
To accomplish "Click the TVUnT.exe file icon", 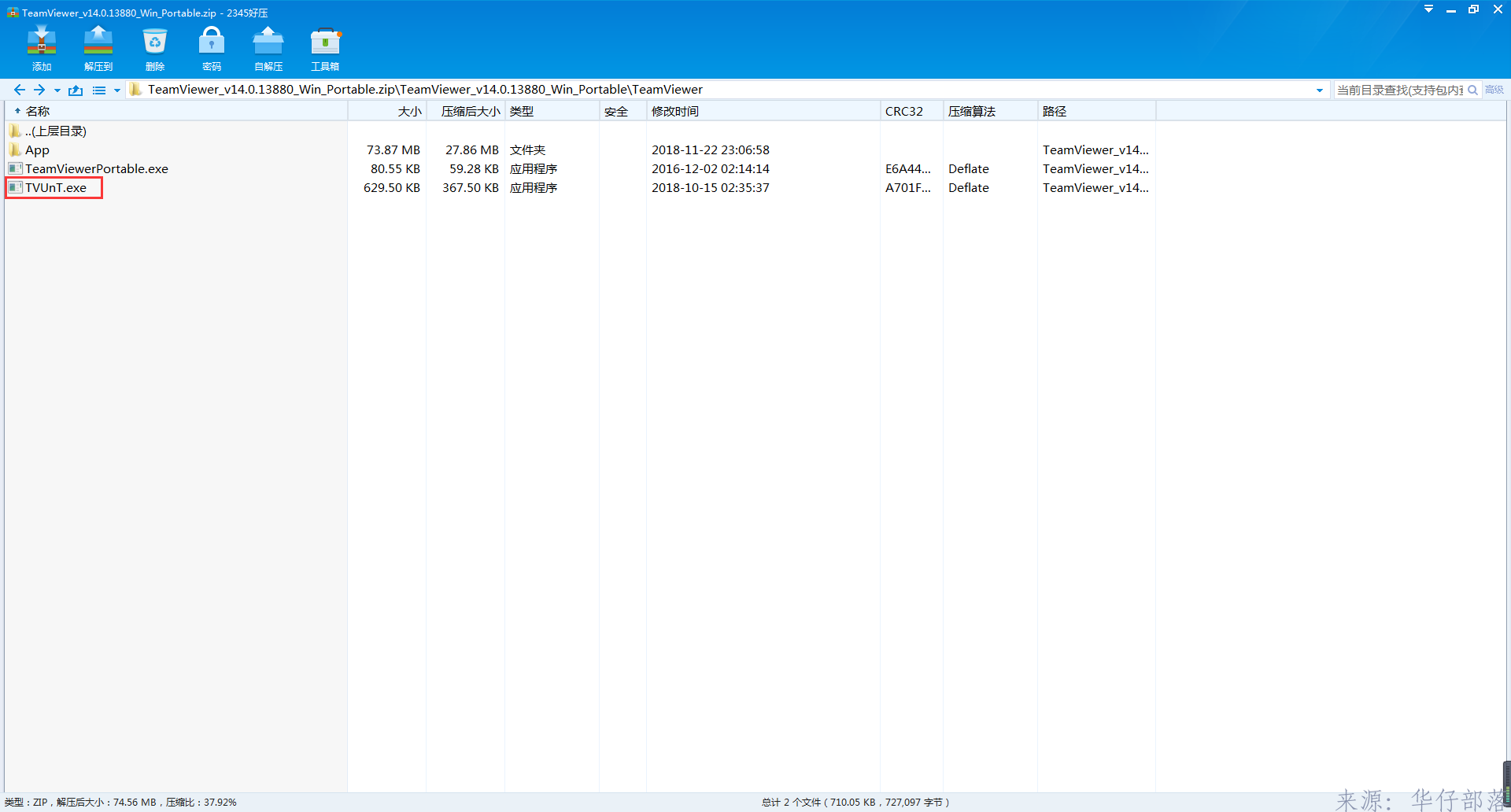I will coord(15,187).
